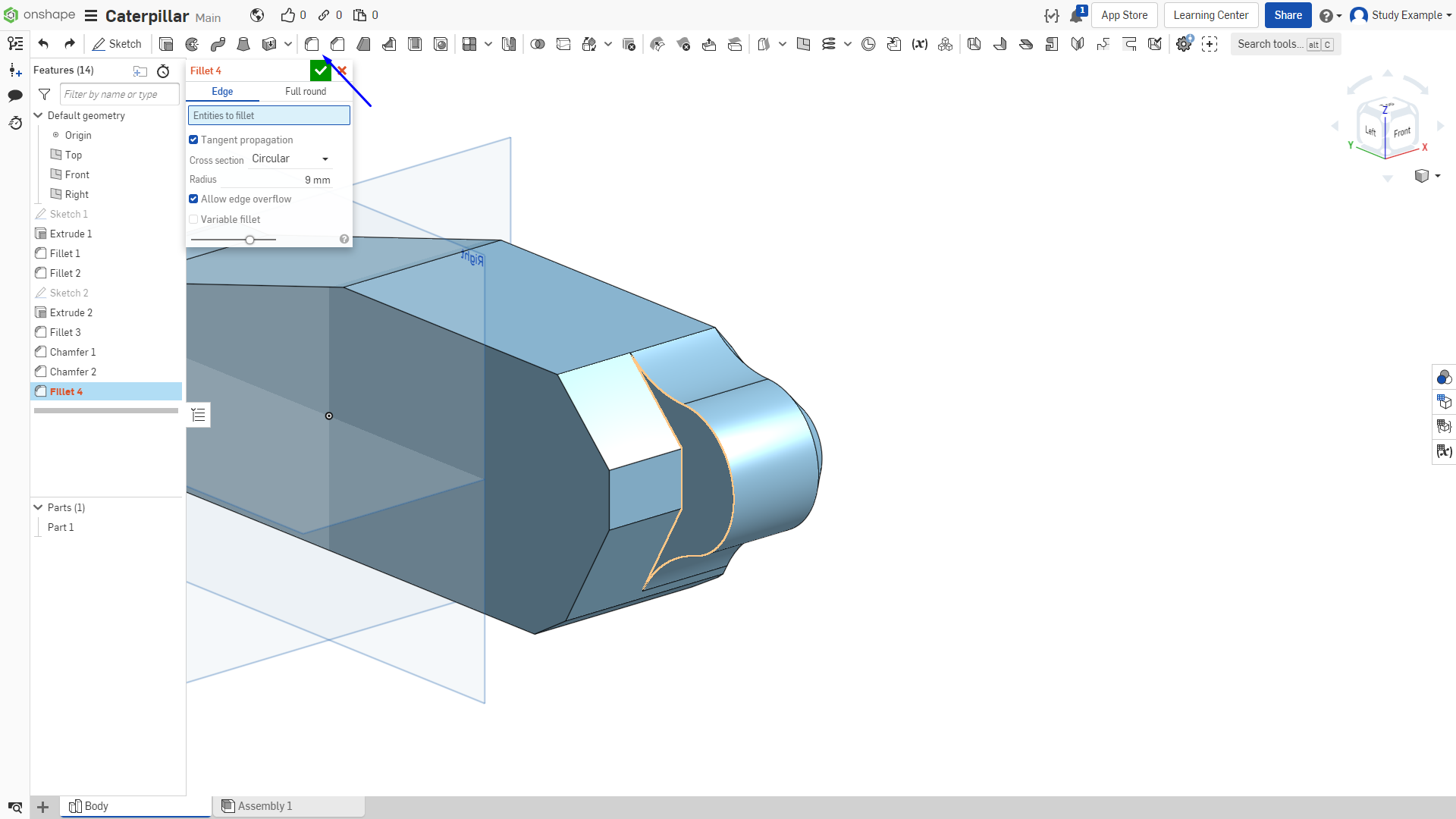Toggle the Tangent propagation checkbox
The width and height of the screenshot is (1456, 819).
tap(193, 140)
